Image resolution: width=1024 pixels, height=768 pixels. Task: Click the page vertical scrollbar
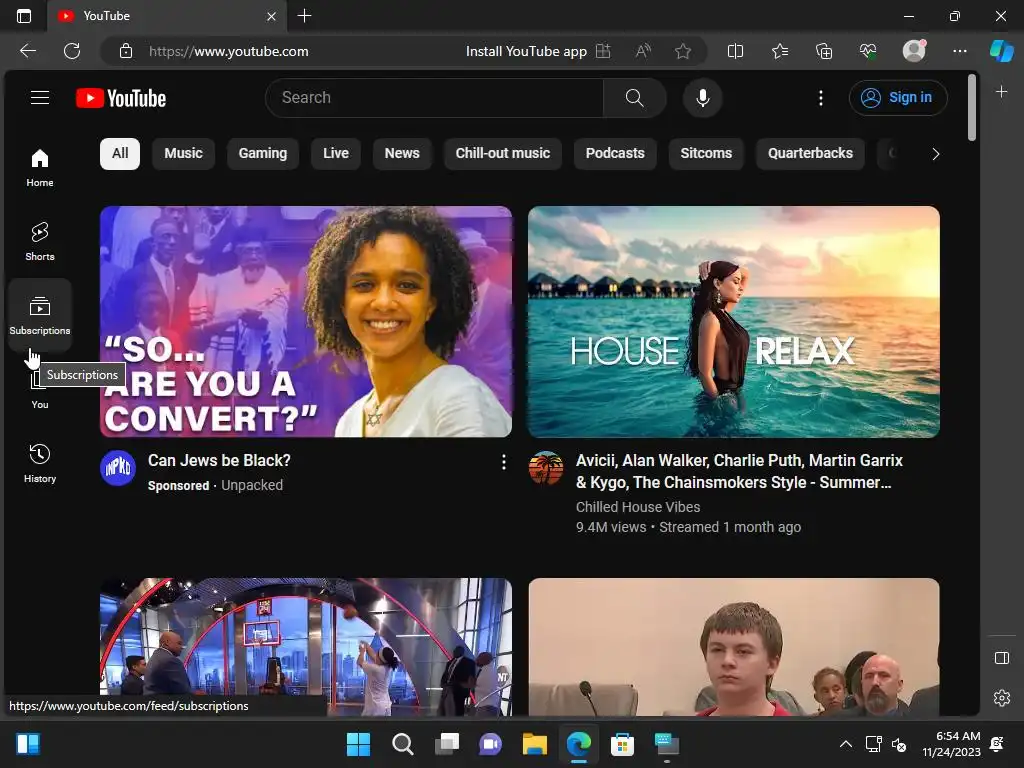pos(972,107)
